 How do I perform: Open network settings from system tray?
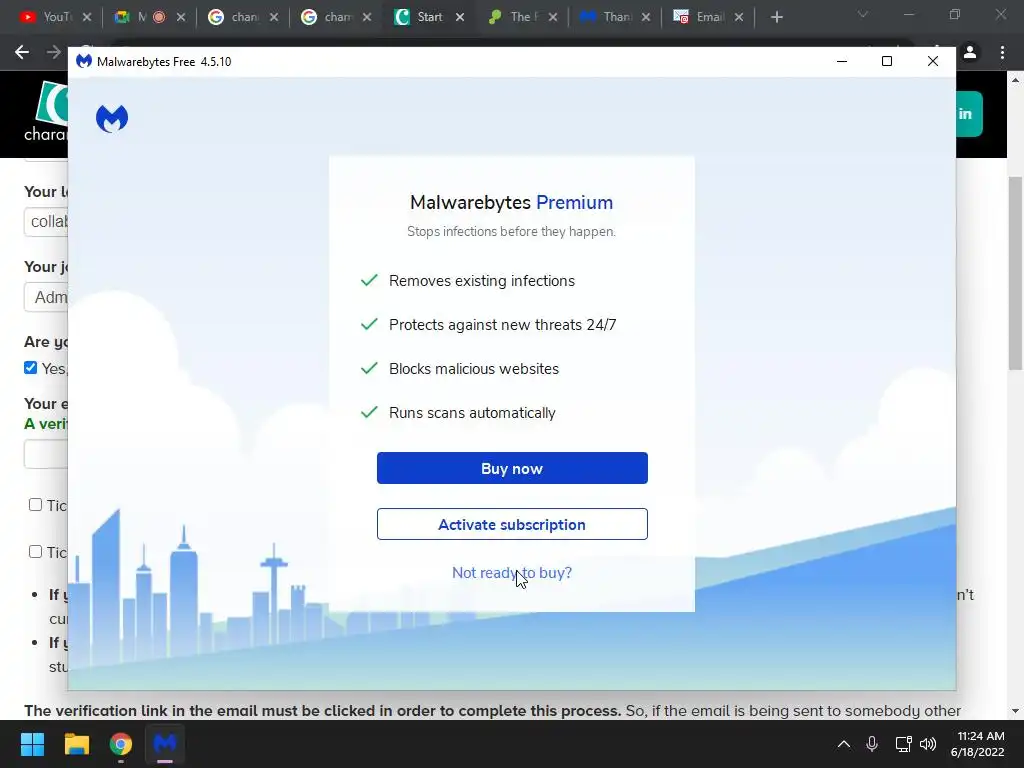click(x=903, y=744)
